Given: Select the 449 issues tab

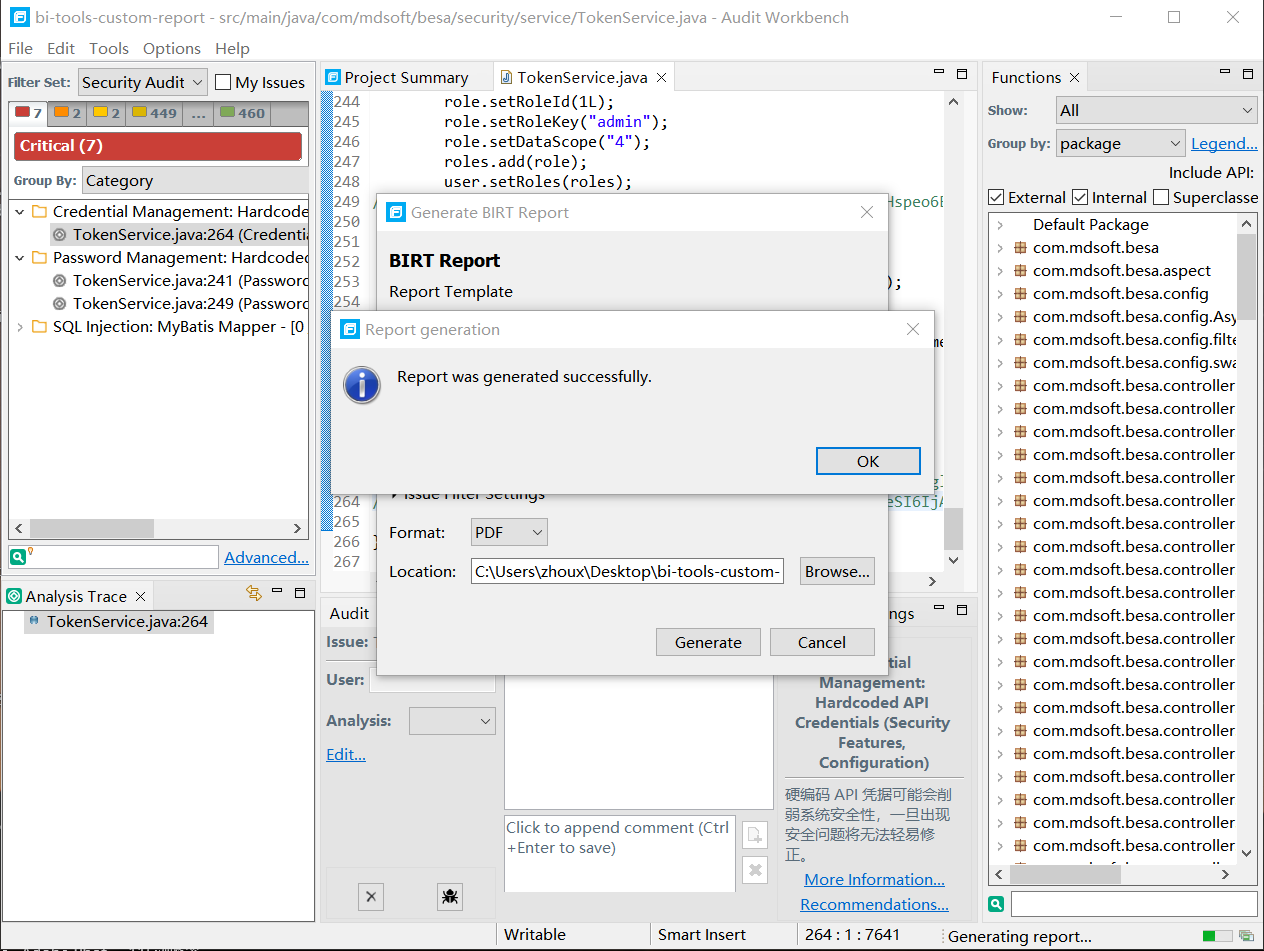Looking at the screenshot, I should tap(154, 113).
